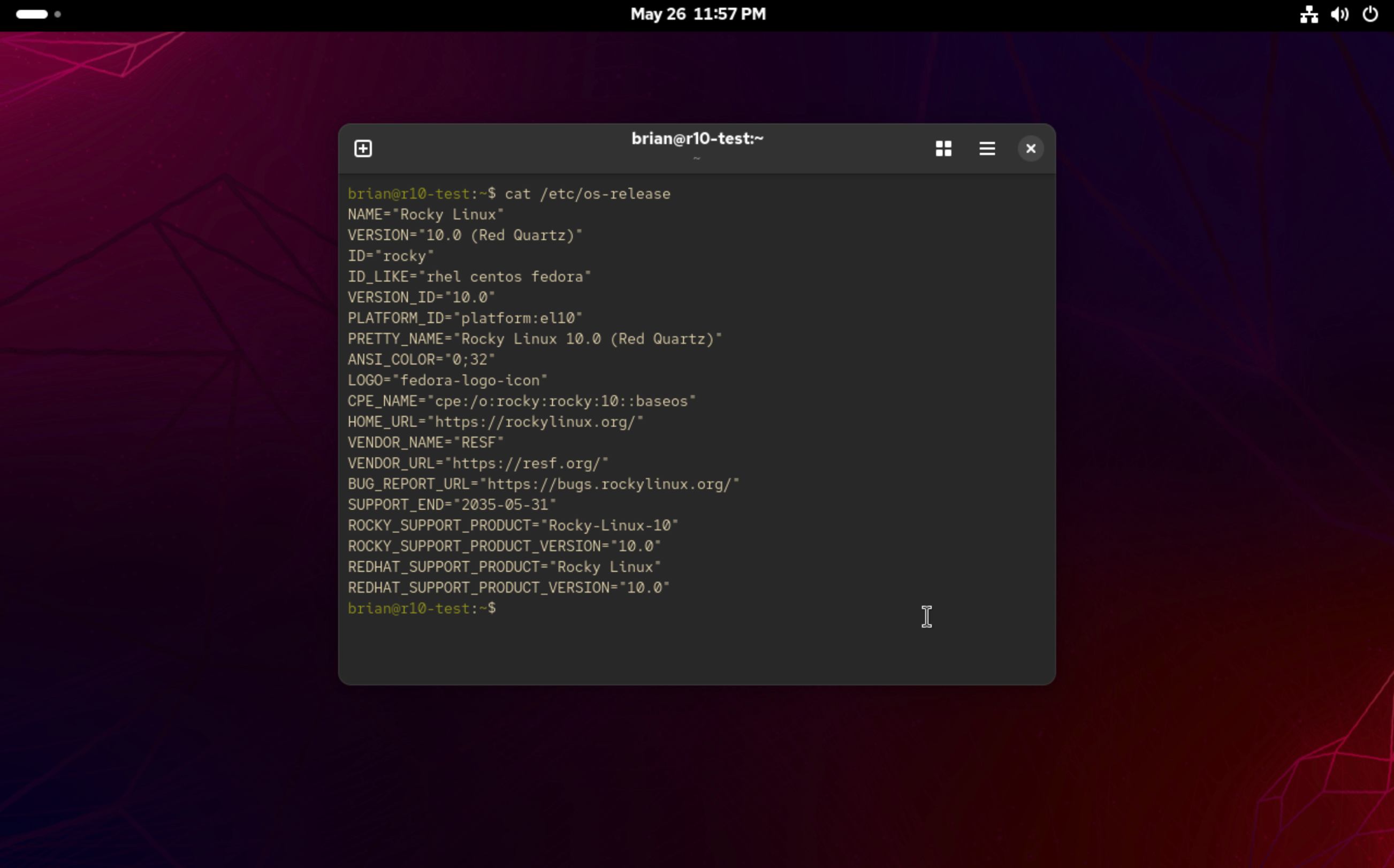1394x868 pixels.
Task: Open the Activities workspace indicator
Action: tap(38, 14)
